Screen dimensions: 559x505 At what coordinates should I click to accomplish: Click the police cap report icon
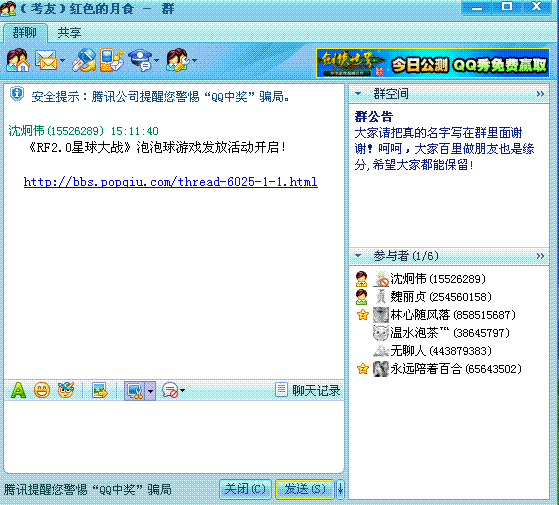point(140,60)
